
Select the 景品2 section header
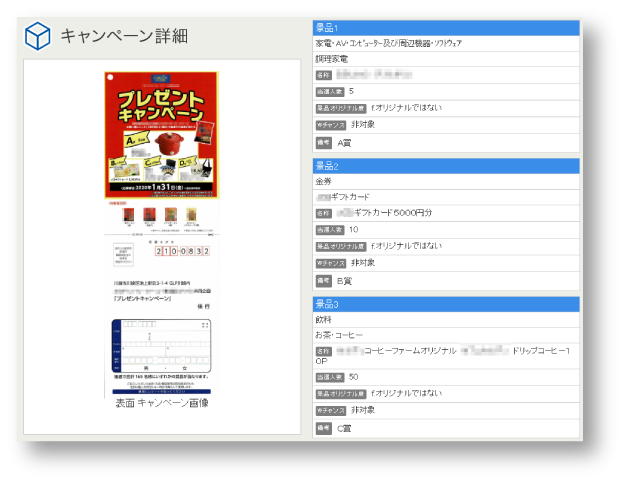coord(445,166)
